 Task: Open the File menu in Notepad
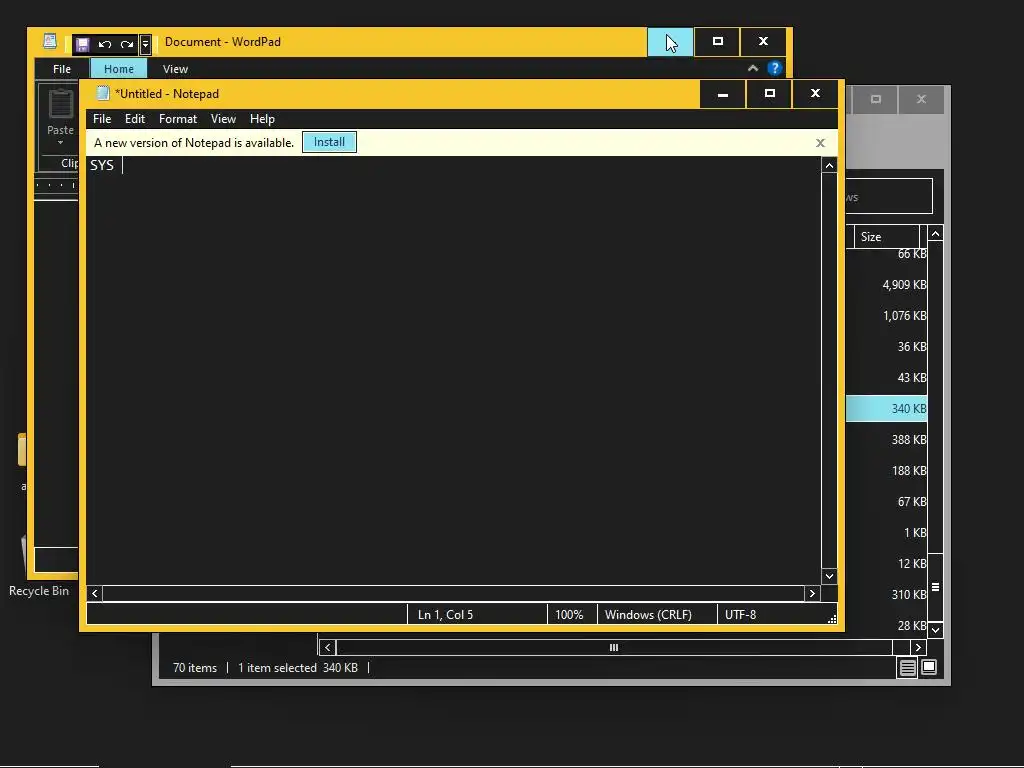(x=102, y=119)
